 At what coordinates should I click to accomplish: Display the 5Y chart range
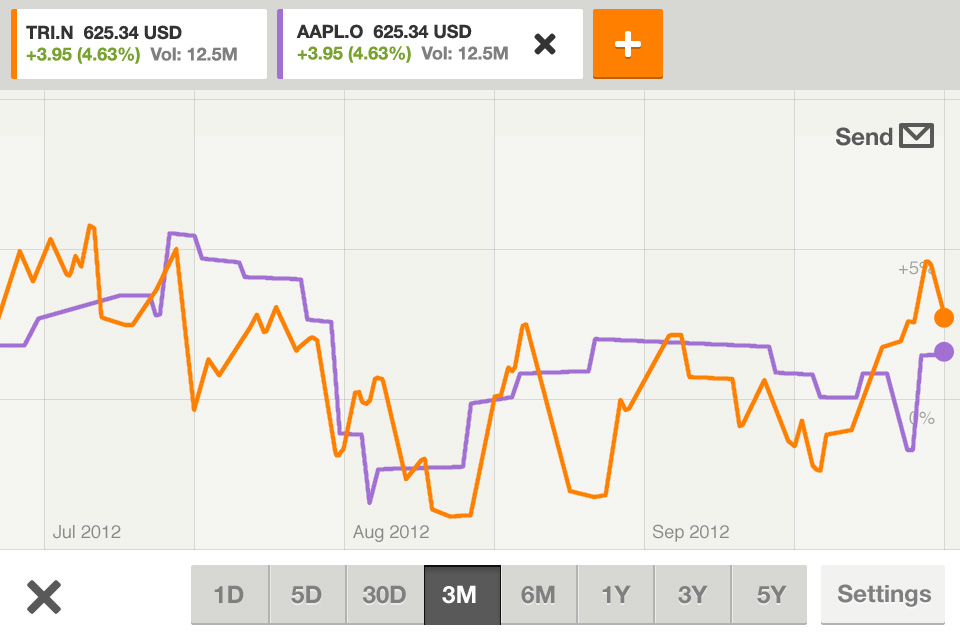(770, 595)
